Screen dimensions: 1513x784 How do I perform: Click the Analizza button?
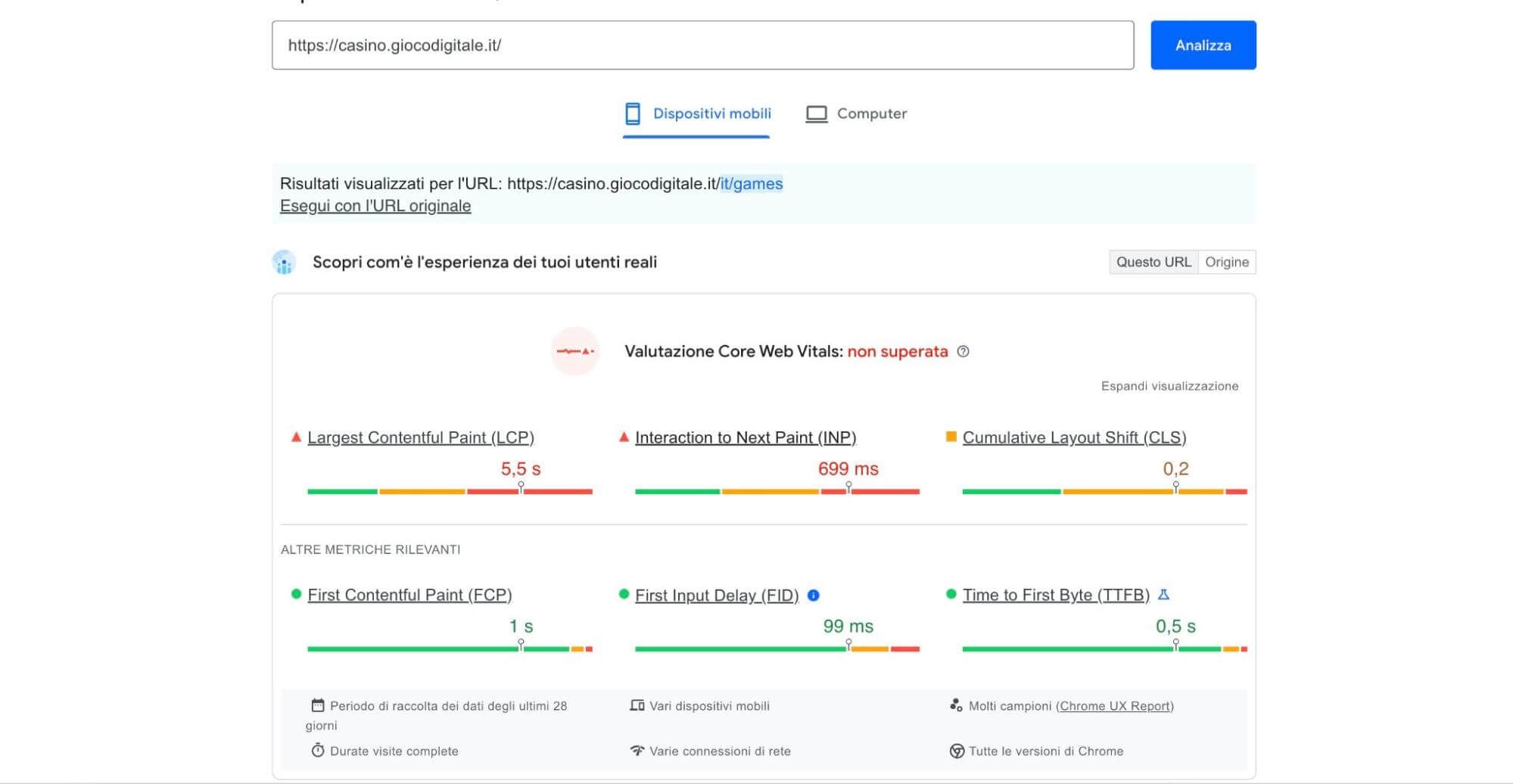pos(1203,45)
